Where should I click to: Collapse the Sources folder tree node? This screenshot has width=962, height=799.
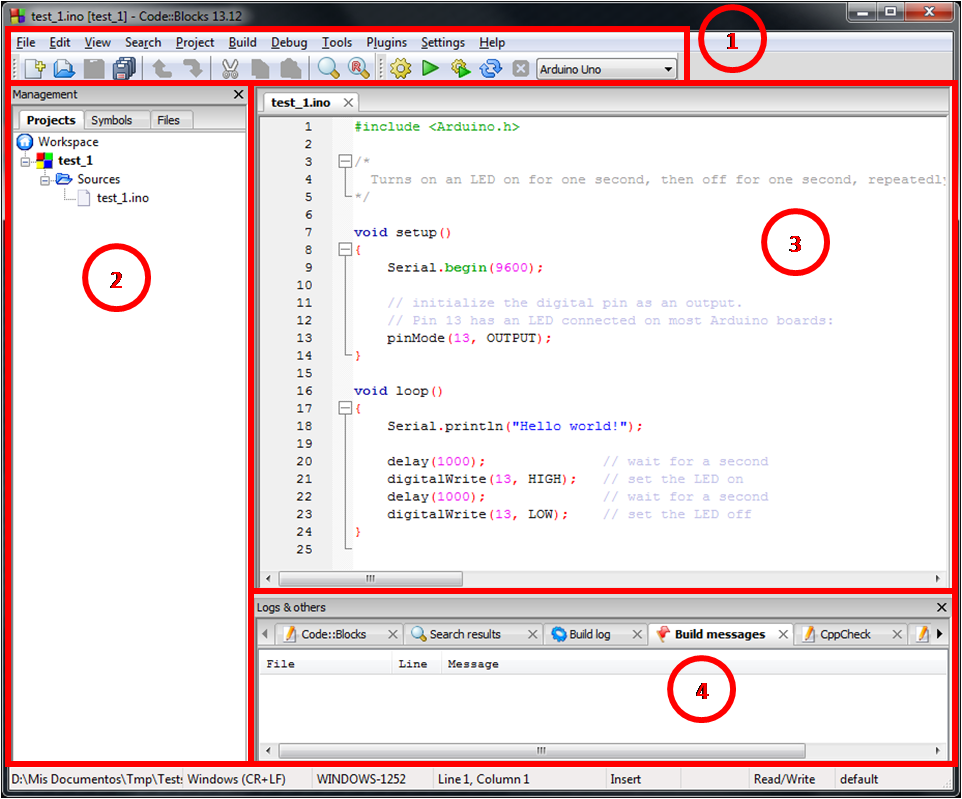[45, 180]
